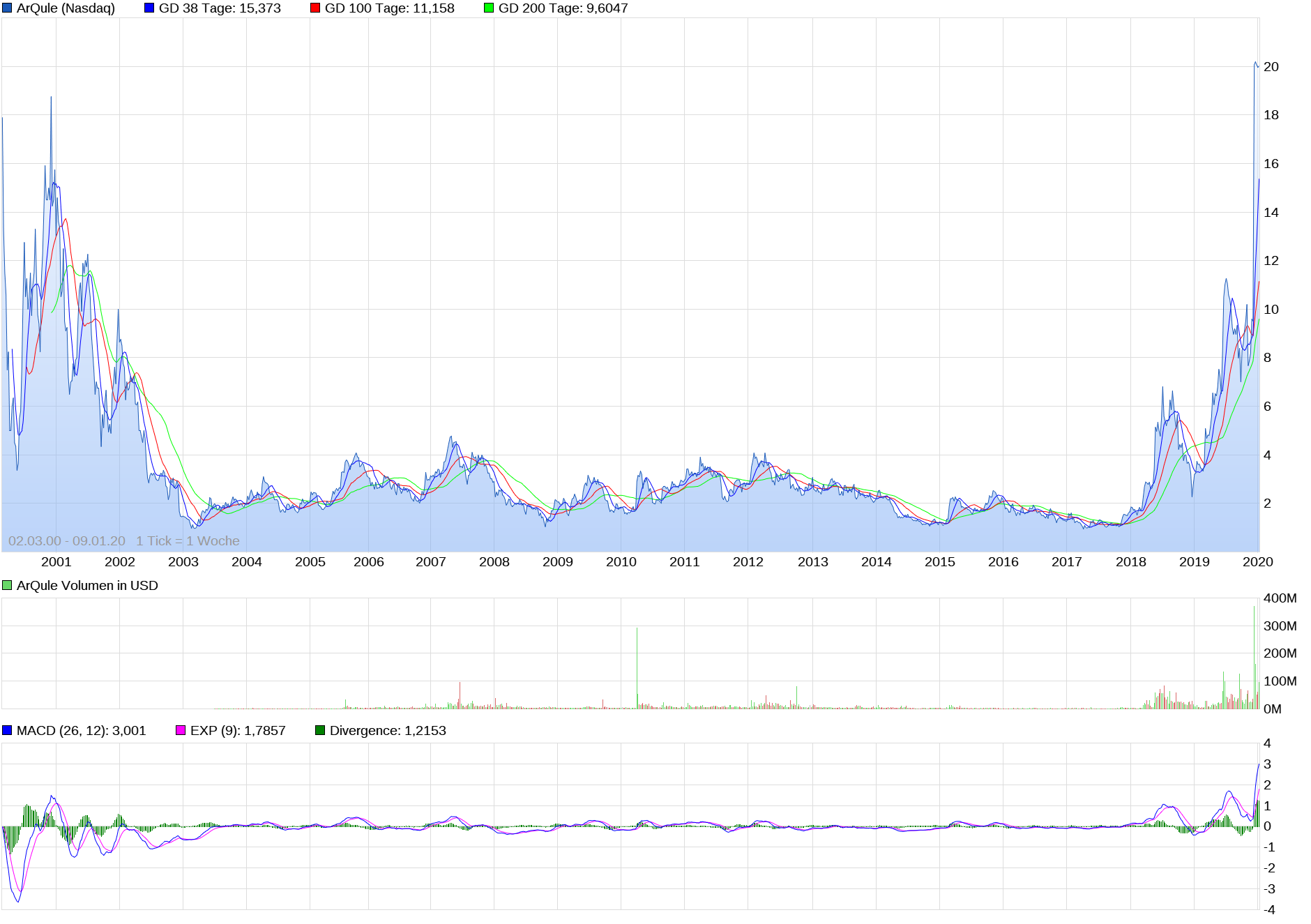The image size is (1311, 924).
Task: Click the 400M volume scale value
Action: pyautogui.click(x=1282, y=597)
